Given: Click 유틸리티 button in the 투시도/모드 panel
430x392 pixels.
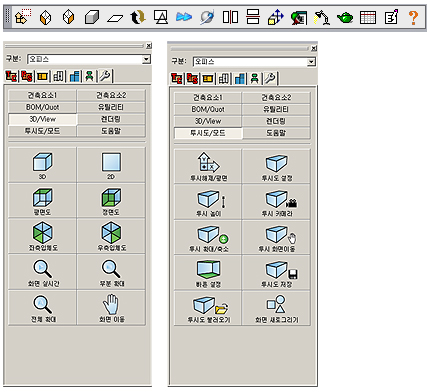Looking at the screenshot, I should pyautogui.click(x=276, y=109).
